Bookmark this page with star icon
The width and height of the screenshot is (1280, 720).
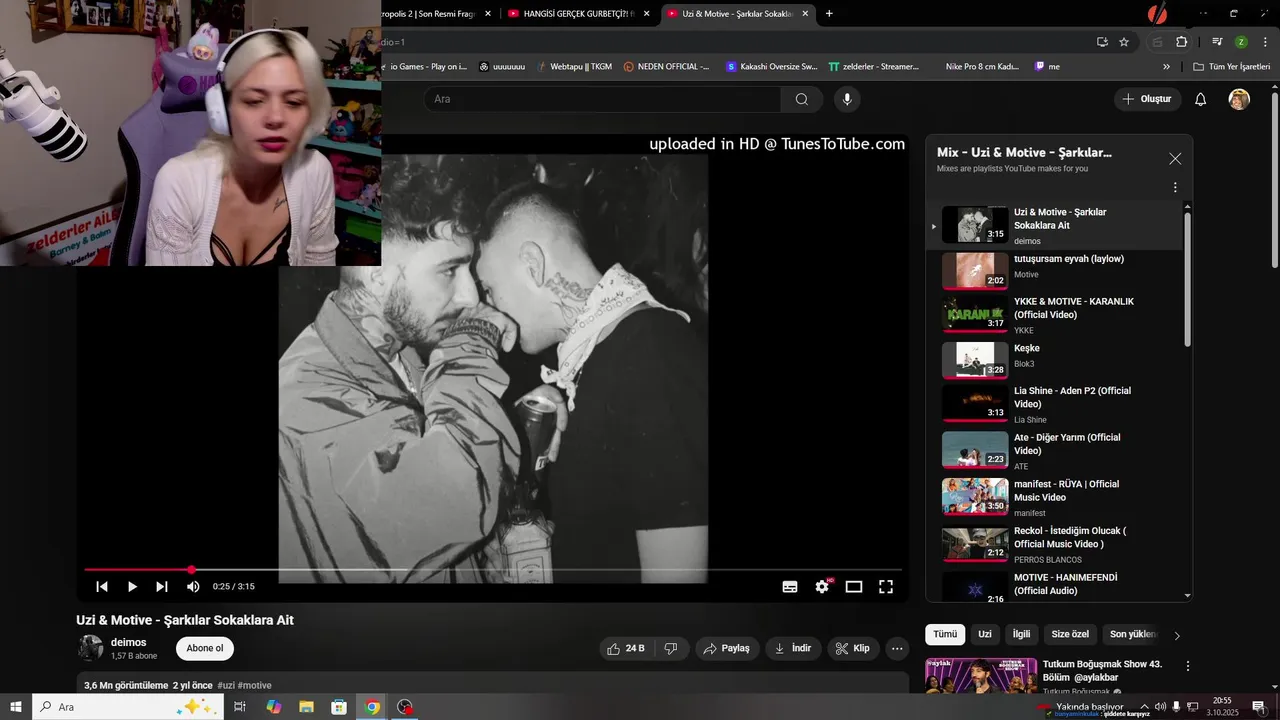point(1124,42)
